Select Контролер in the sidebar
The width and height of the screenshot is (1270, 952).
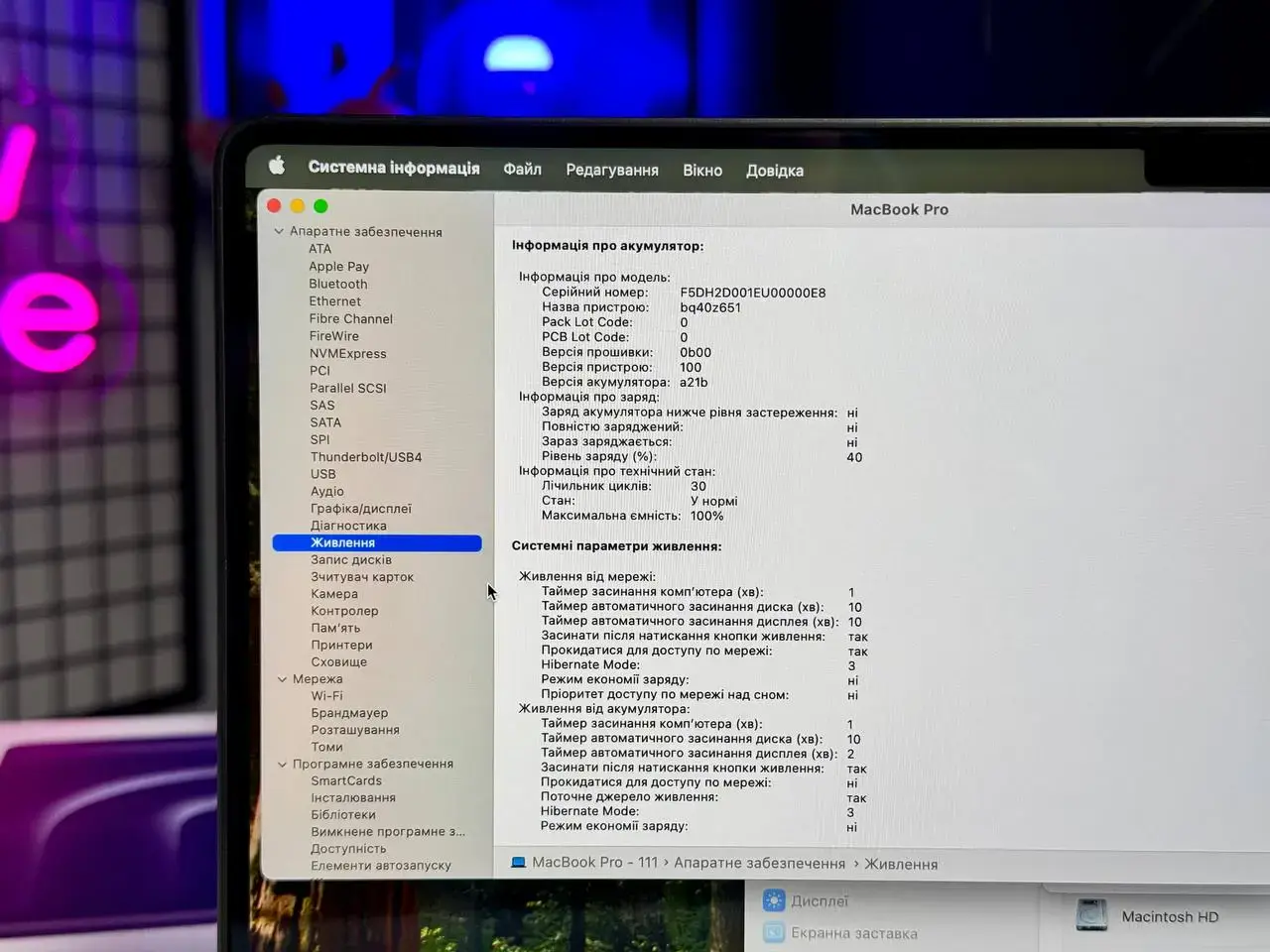tap(344, 611)
